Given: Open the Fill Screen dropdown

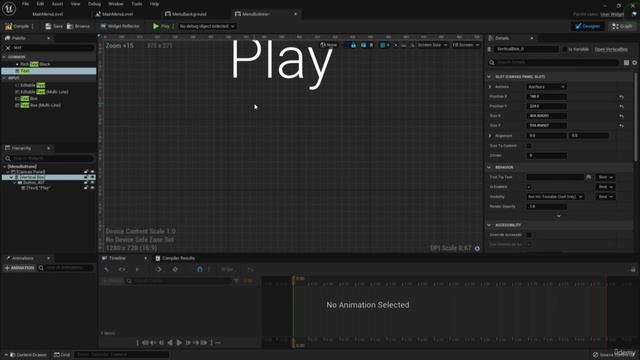Looking at the screenshot, I should (x=466, y=45).
